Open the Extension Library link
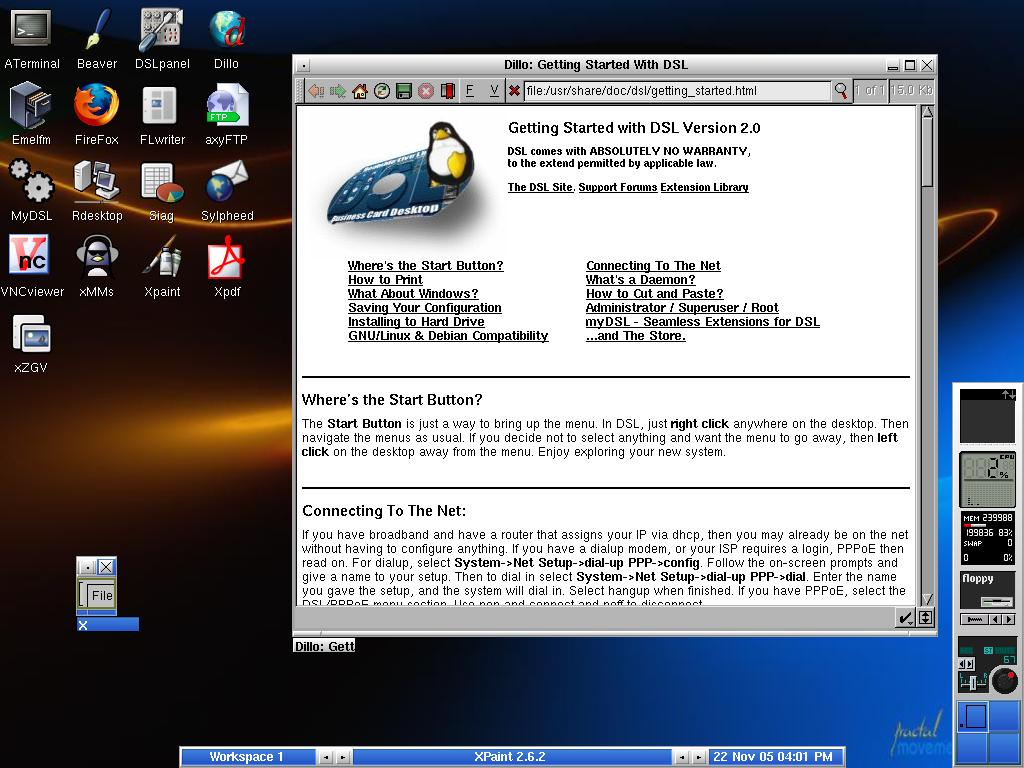The width and height of the screenshot is (1024, 768). [704, 187]
